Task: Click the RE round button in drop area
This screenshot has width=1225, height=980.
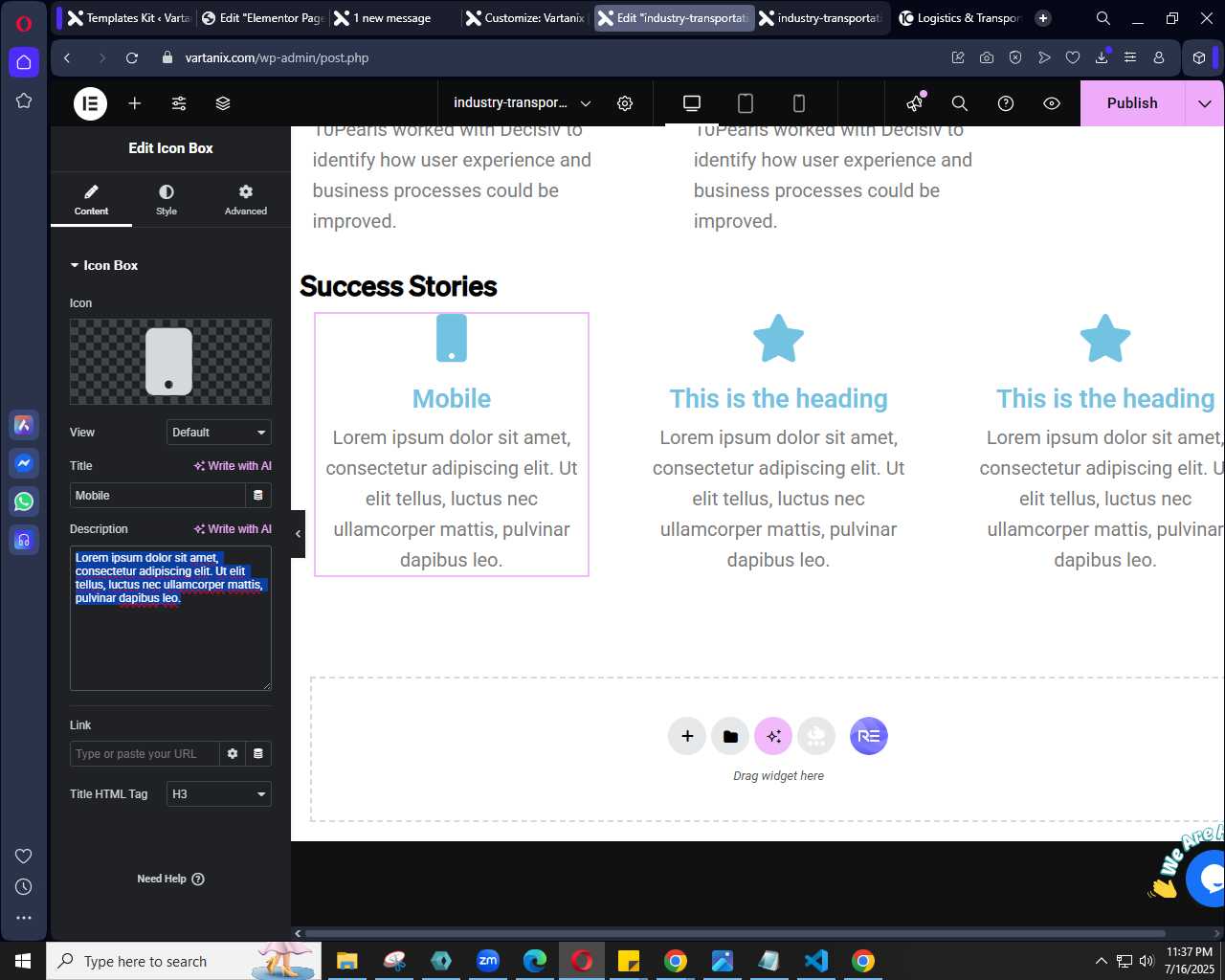Action: click(869, 736)
